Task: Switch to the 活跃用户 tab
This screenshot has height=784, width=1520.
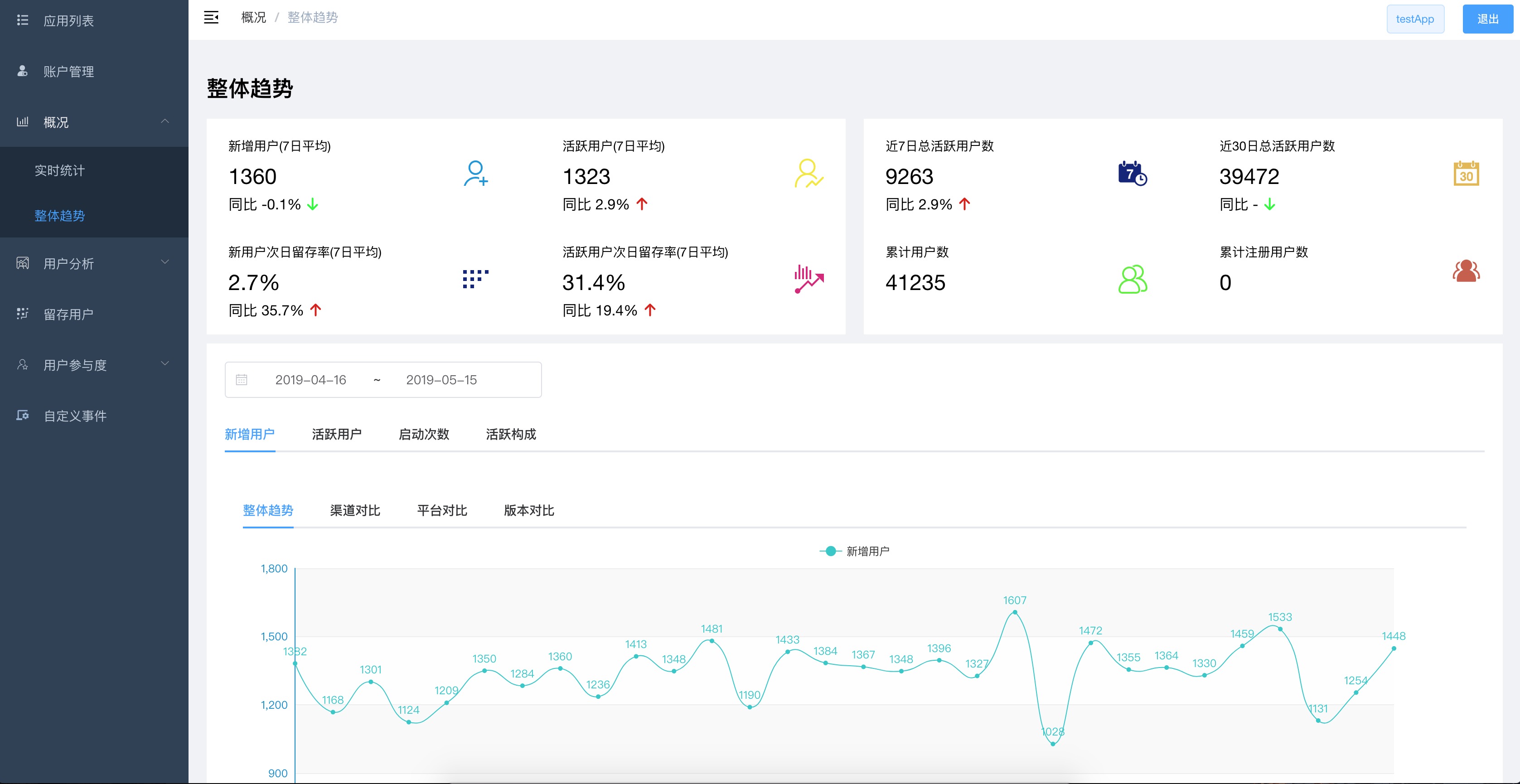Action: click(x=336, y=434)
